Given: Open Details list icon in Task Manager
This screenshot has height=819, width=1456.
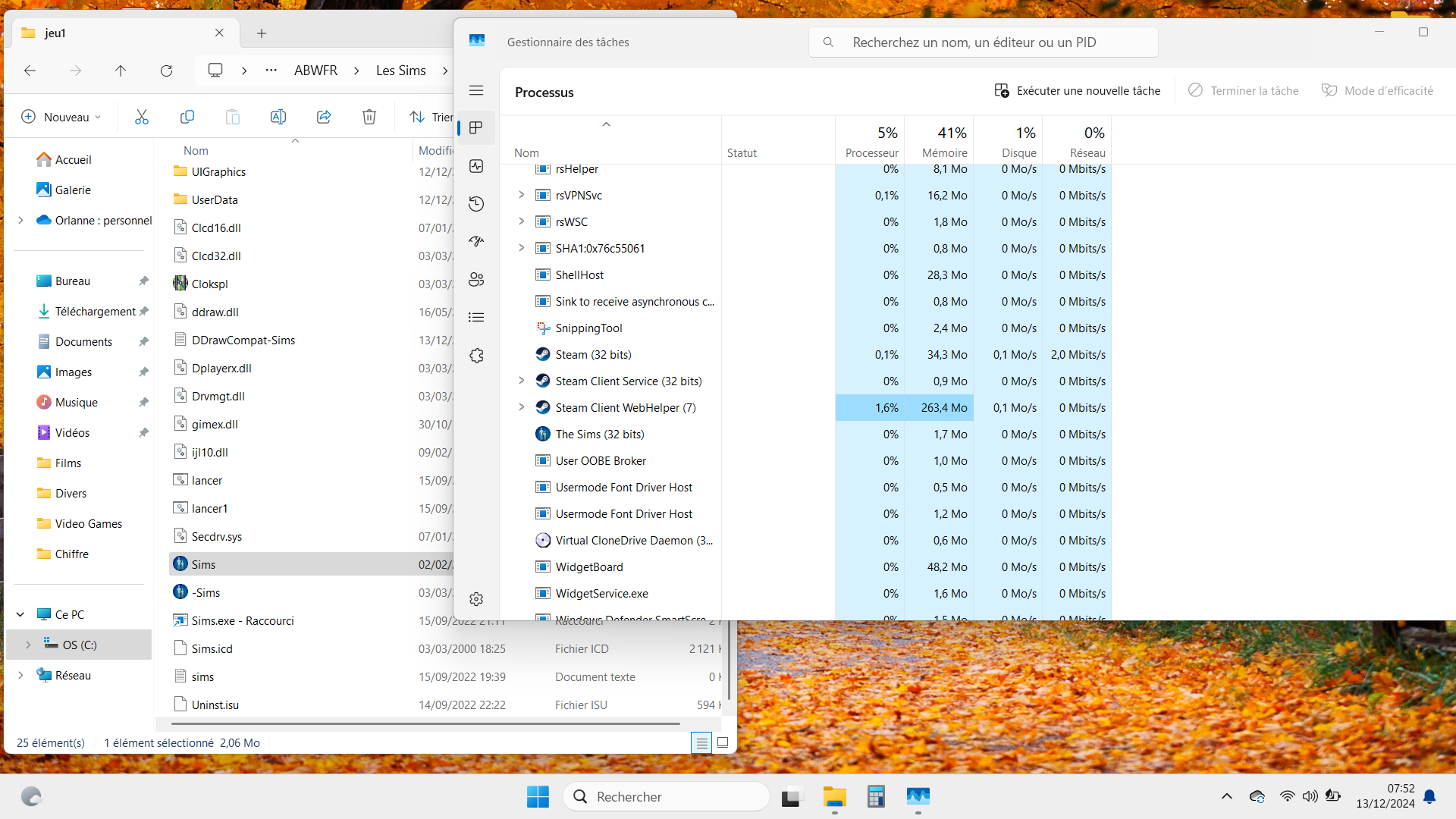Looking at the screenshot, I should pos(476,318).
